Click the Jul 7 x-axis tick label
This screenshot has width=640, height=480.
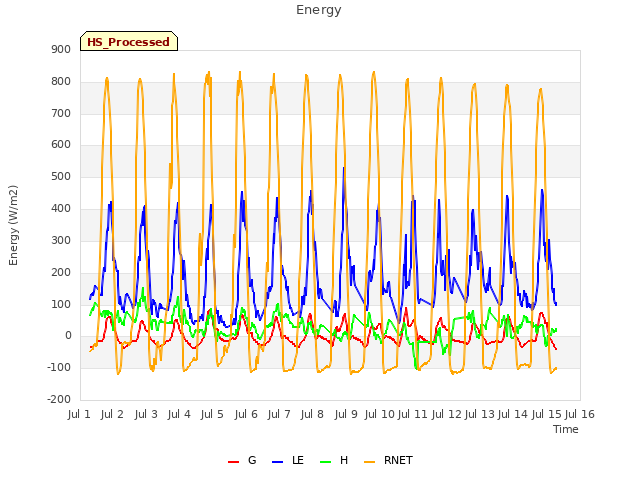click(x=279, y=414)
